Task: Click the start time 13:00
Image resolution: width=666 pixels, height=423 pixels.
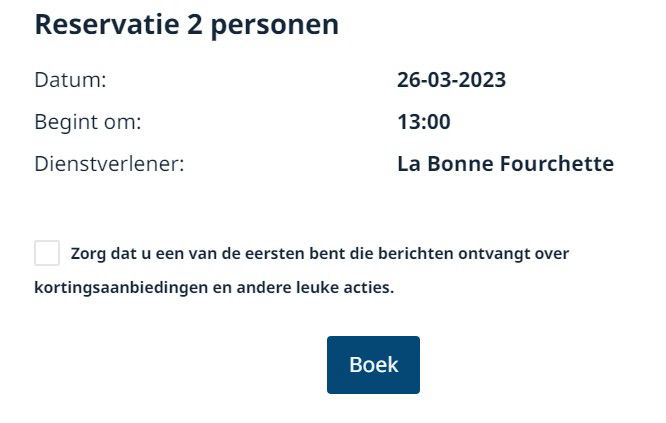Action: point(424,122)
